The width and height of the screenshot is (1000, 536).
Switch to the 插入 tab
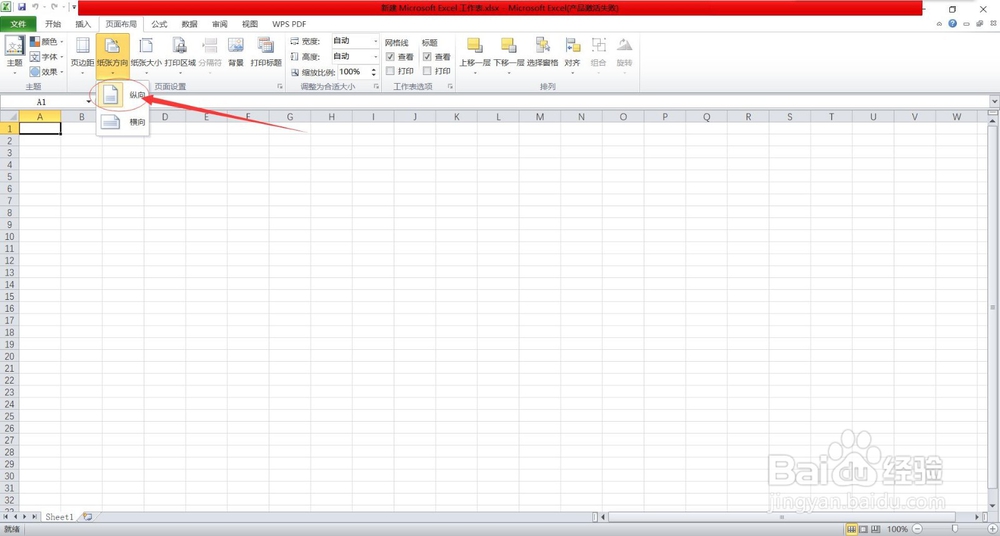coord(83,24)
